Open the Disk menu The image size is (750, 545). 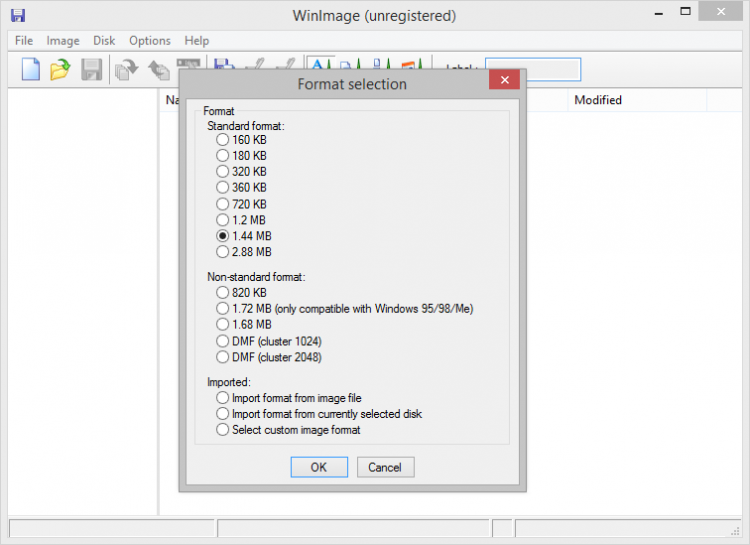tap(104, 41)
